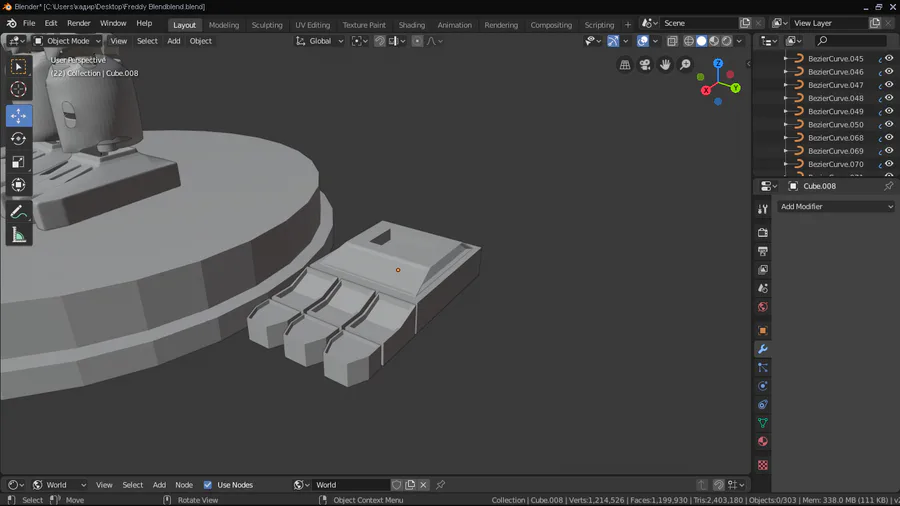Open Global transform orientation dropdown
The width and height of the screenshot is (900, 506).
(319, 41)
